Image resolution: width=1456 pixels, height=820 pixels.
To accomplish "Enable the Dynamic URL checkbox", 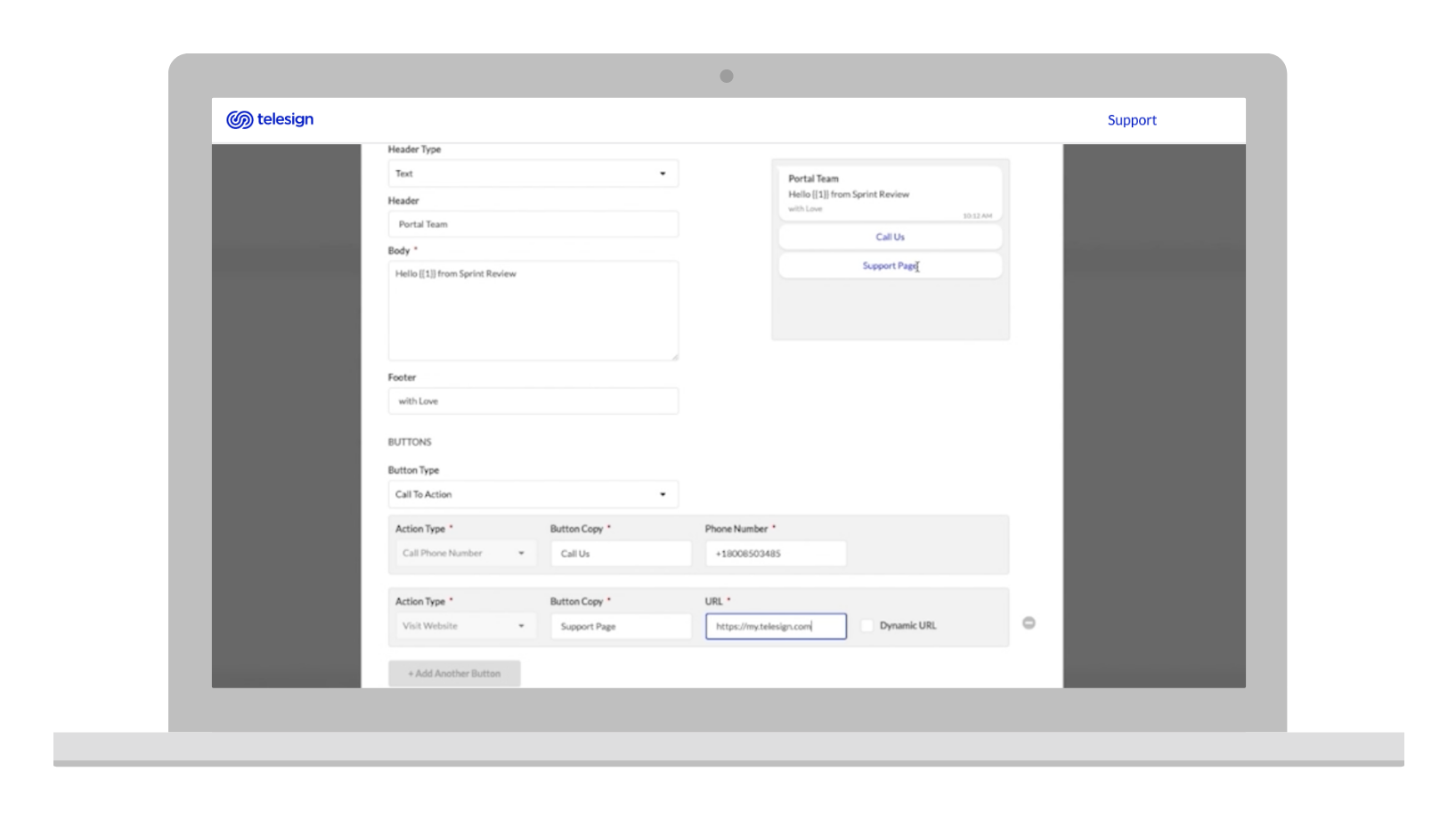I will pyautogui.click(x=867, y=625).
